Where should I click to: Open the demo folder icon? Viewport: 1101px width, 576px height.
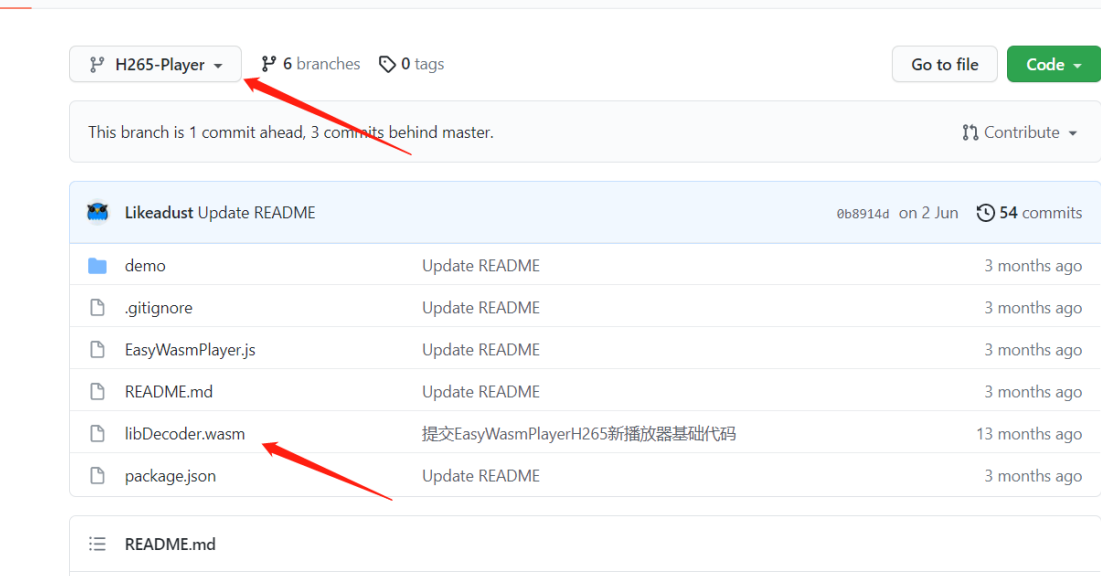tap(98, 265)
